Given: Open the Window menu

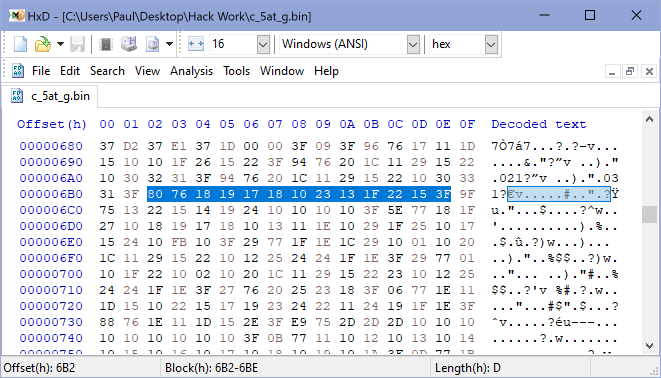Looking at the screenshot, I should [x=282, y=71].
